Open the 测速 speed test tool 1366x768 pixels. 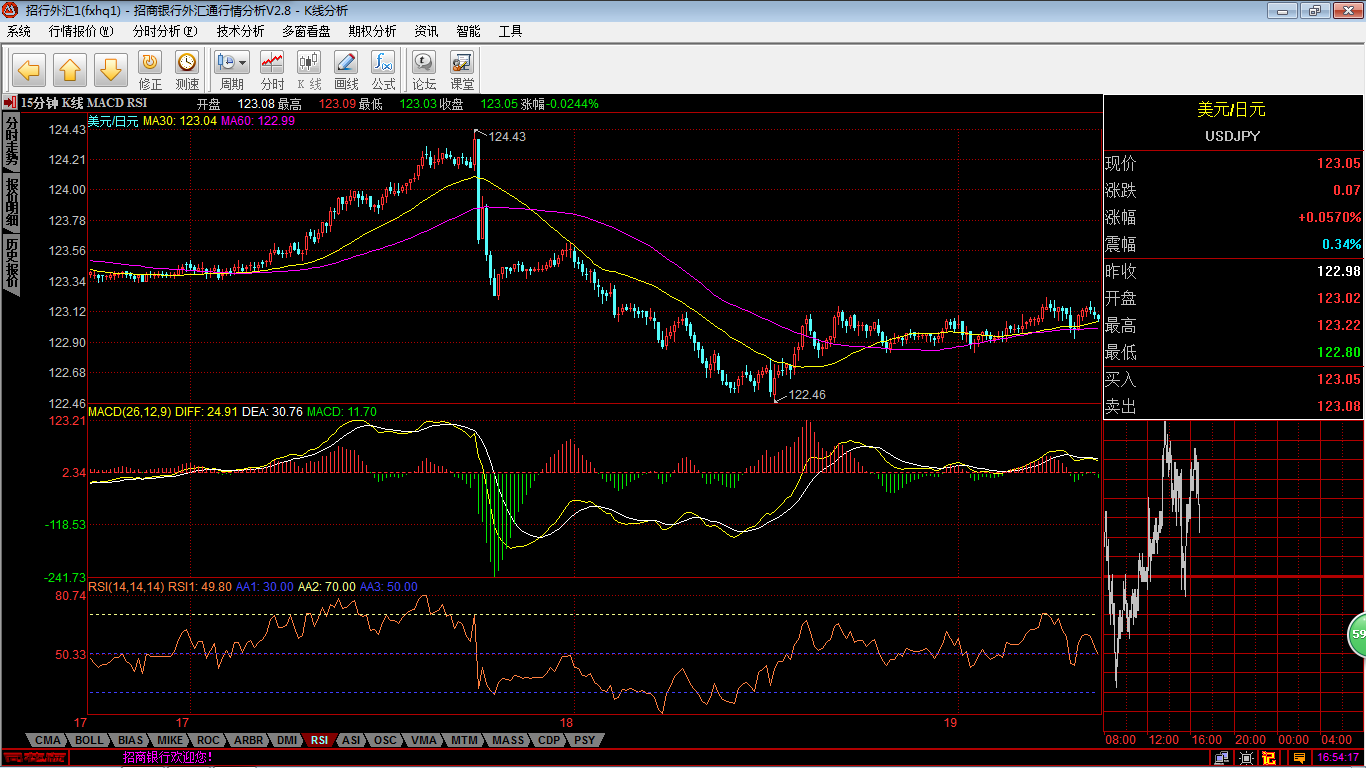click(187, 70)
